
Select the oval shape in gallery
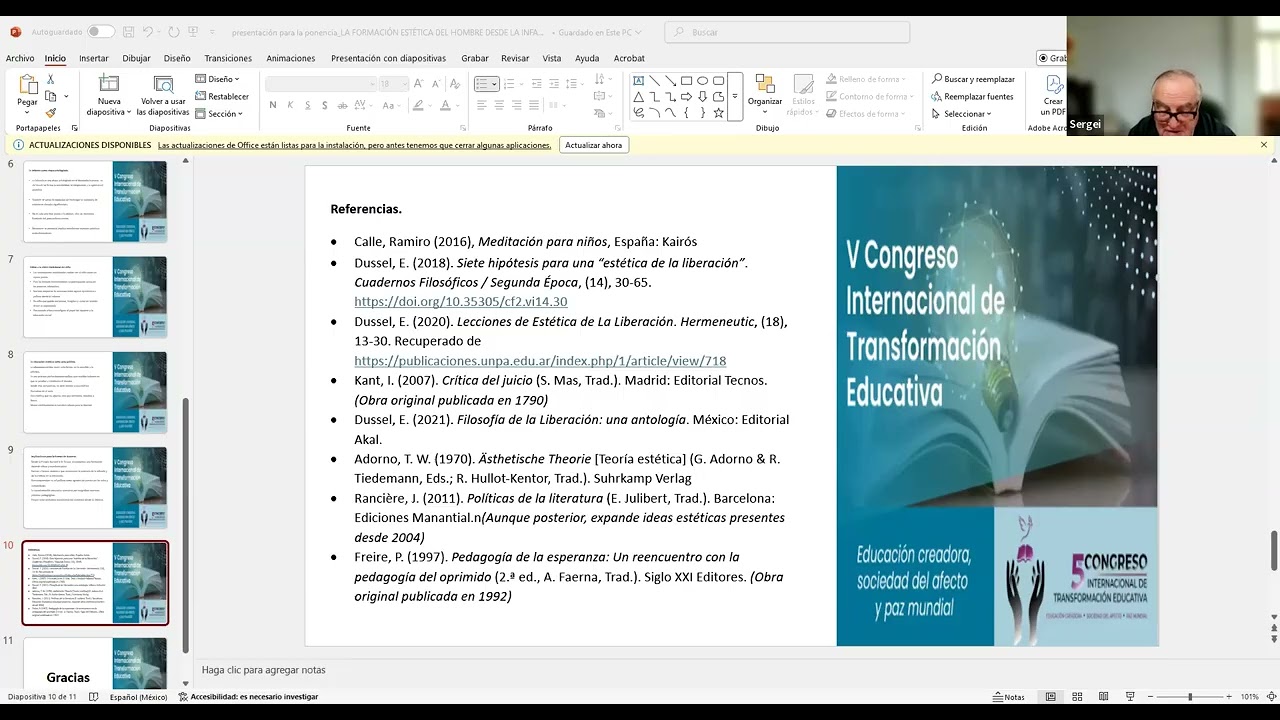[x=702, y=81]
